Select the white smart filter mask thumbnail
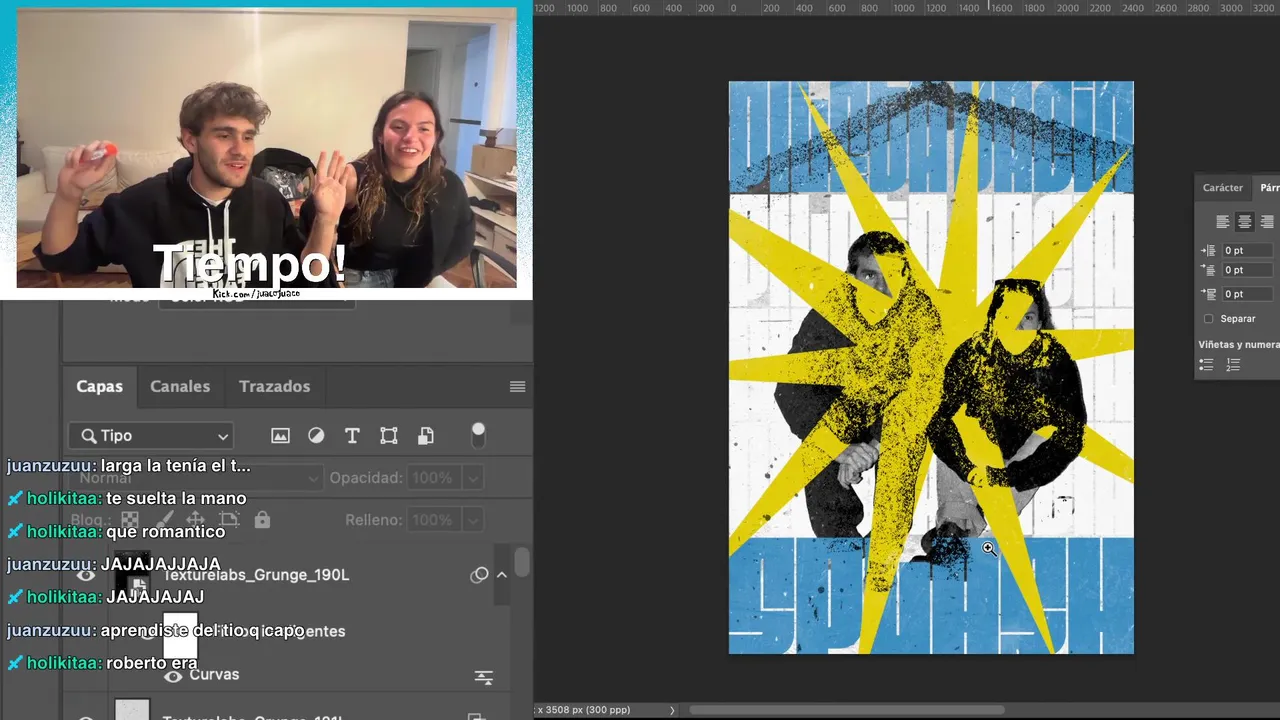The height and width of the screenshot is (720, 1280). click(180, 636)
